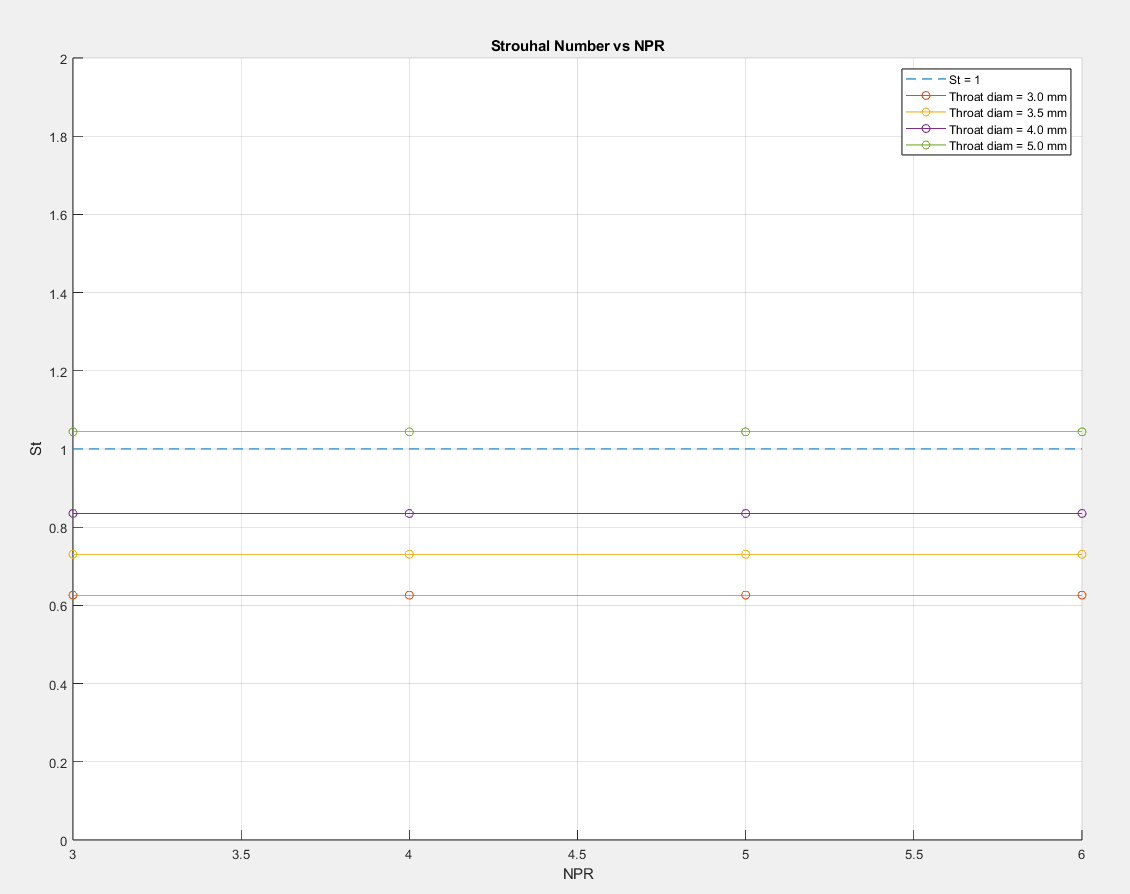This screenshot has width=1130, height=894.
Task: Click legend entry 'Throat diam = 3.0 mm'
Action: [1007, 97]
